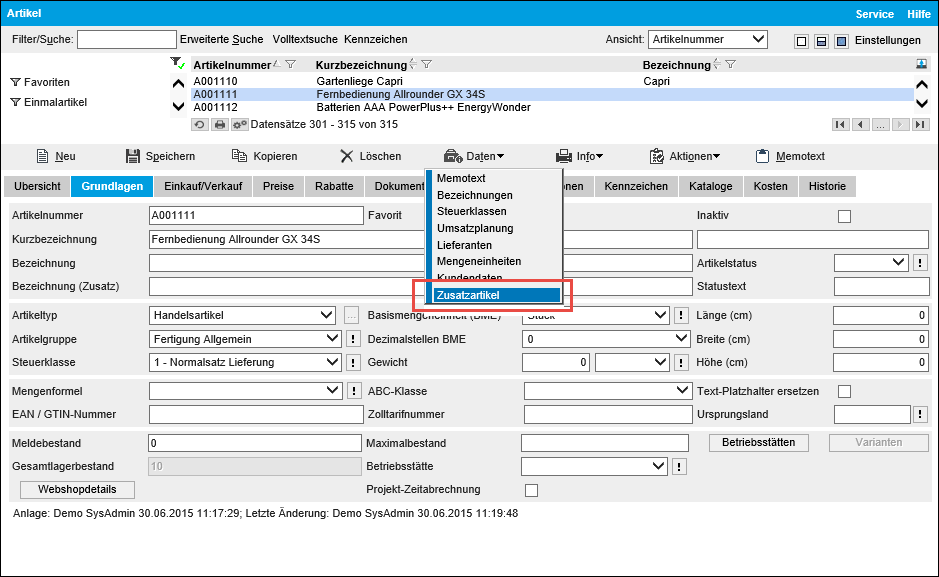Viewport: 939px width, 577px height.
Task: Click the sort arrows next to Artikelnummer header
Action: tap(276, 64)
